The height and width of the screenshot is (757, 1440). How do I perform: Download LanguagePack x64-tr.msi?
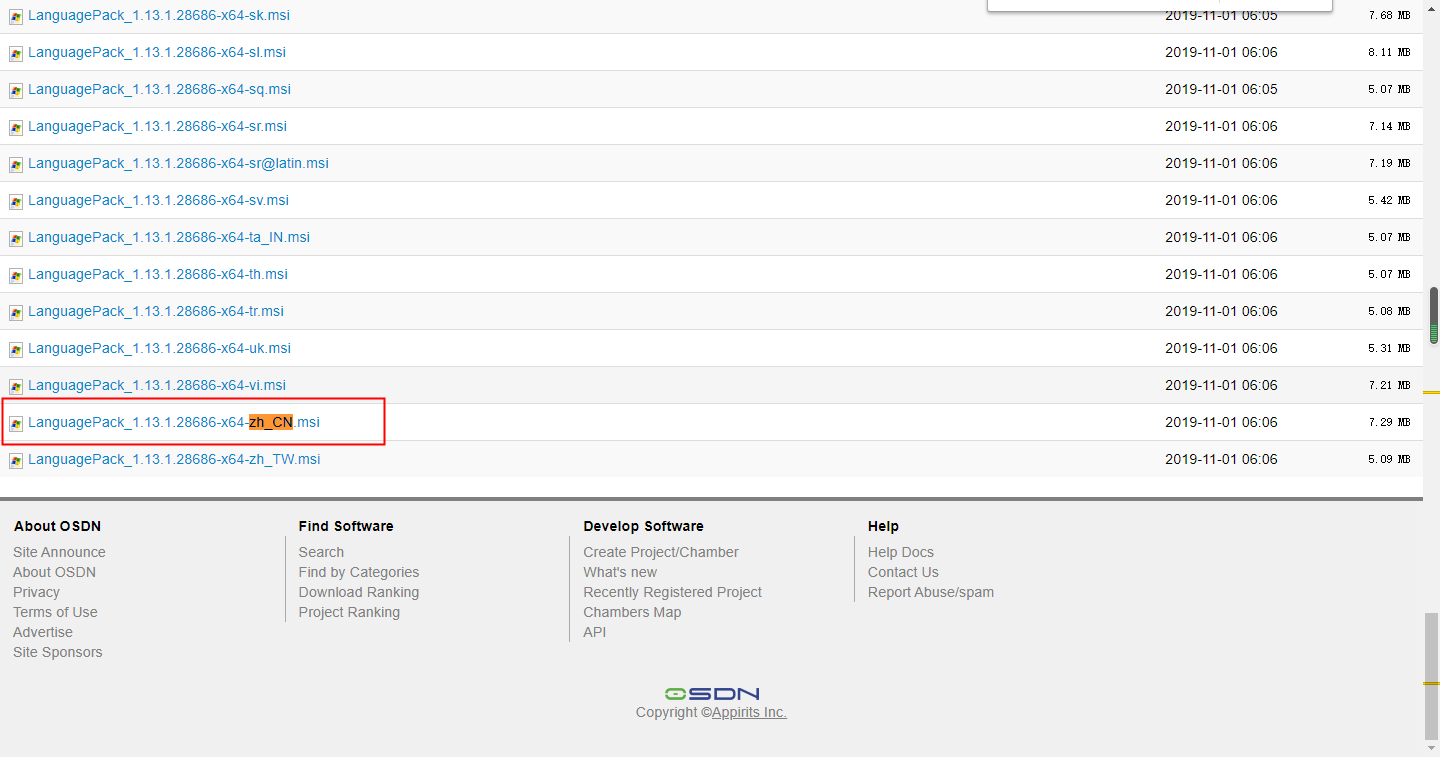[156, 311]
